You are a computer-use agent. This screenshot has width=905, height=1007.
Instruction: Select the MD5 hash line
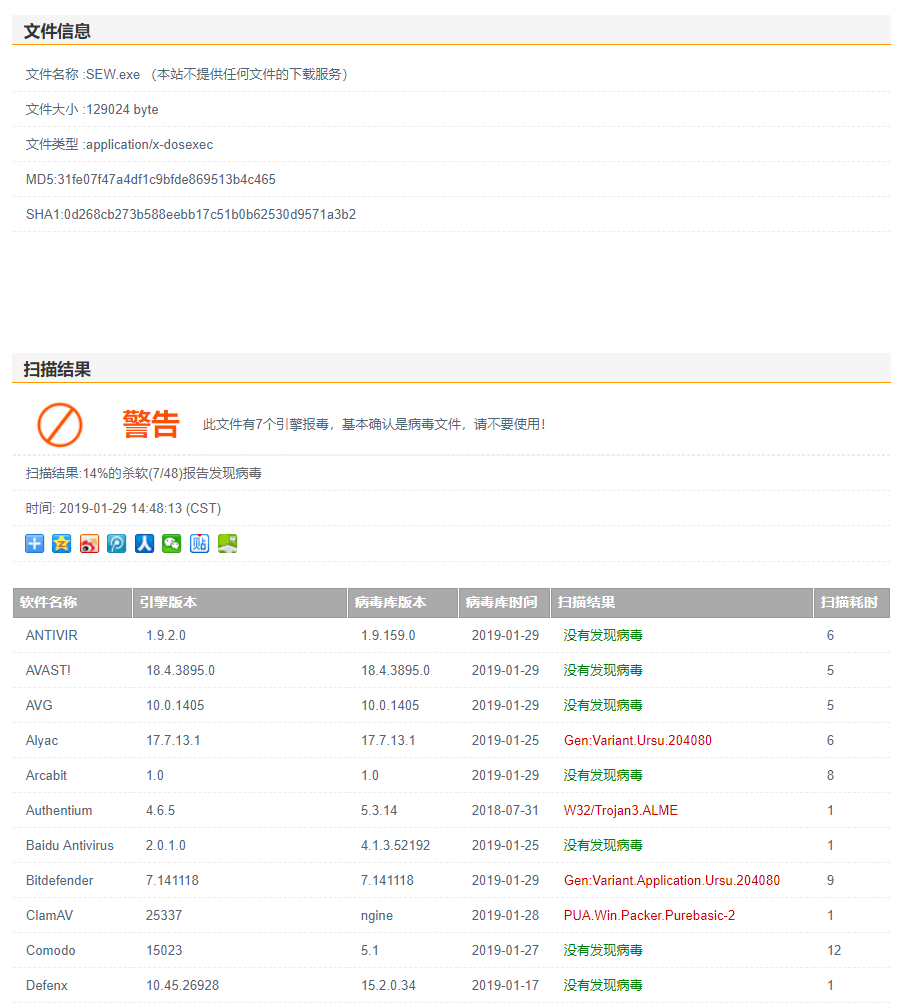click(151, 179)
